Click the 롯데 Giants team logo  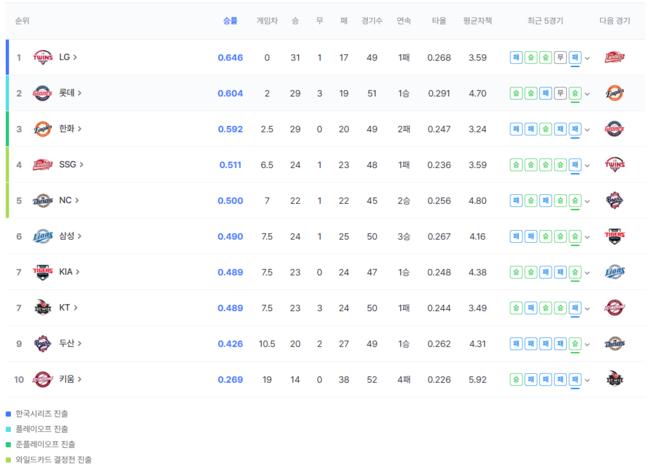(42, 93)
